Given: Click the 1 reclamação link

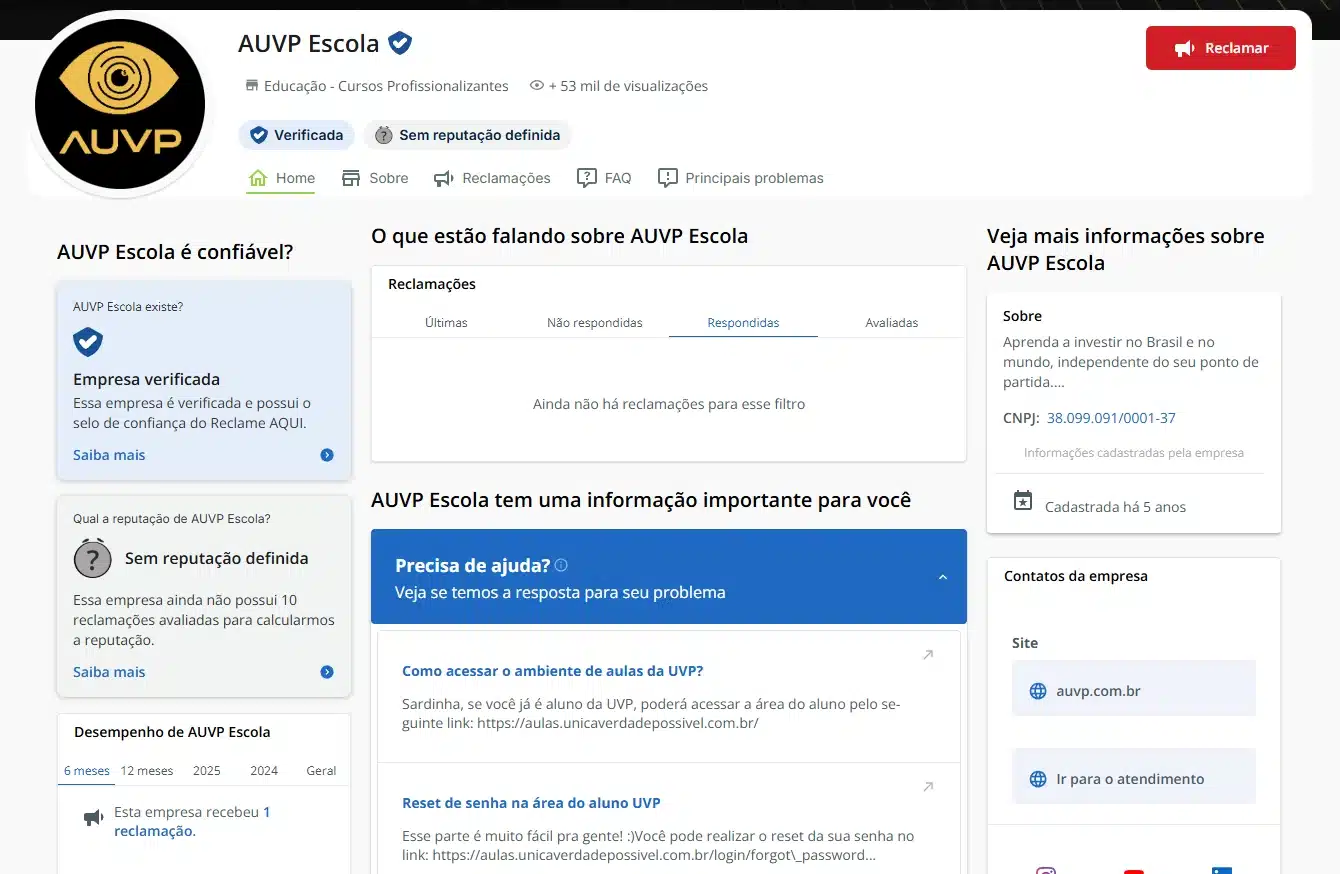Looking at the screenshot, I should pyautogui.click(x=192, y=822).
